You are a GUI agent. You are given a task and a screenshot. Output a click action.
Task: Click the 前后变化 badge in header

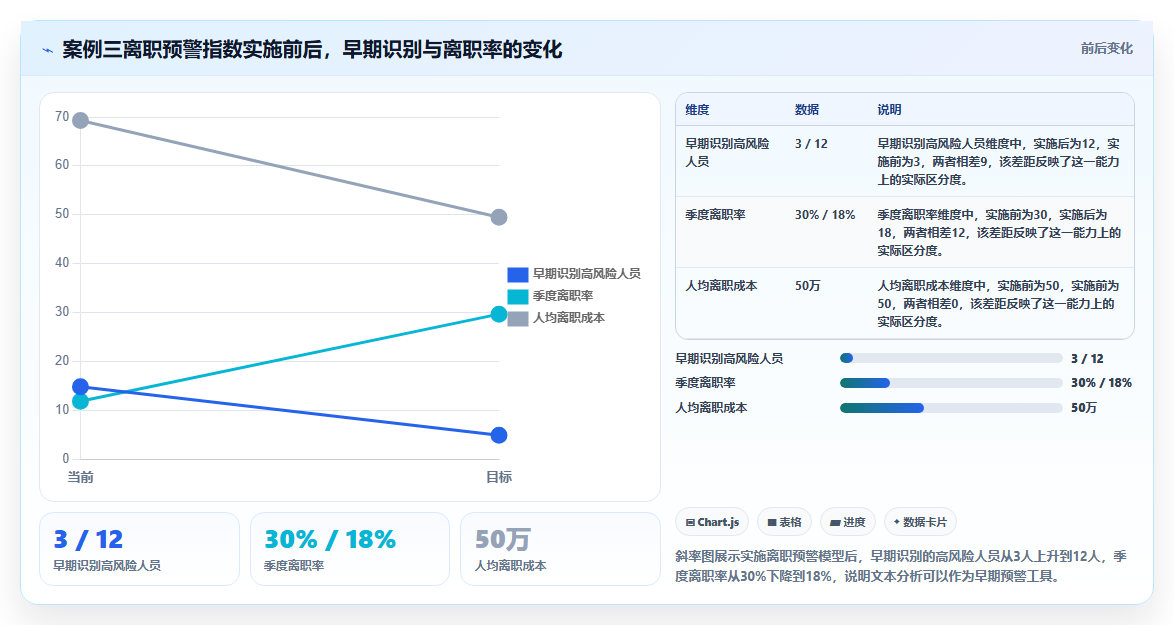(1106, 49)
